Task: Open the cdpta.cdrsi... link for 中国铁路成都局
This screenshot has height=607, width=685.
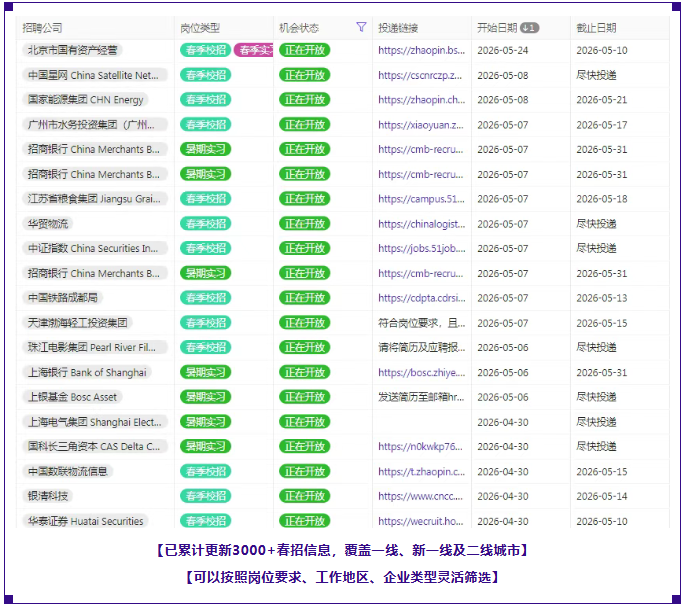Action: click(422, 298)
